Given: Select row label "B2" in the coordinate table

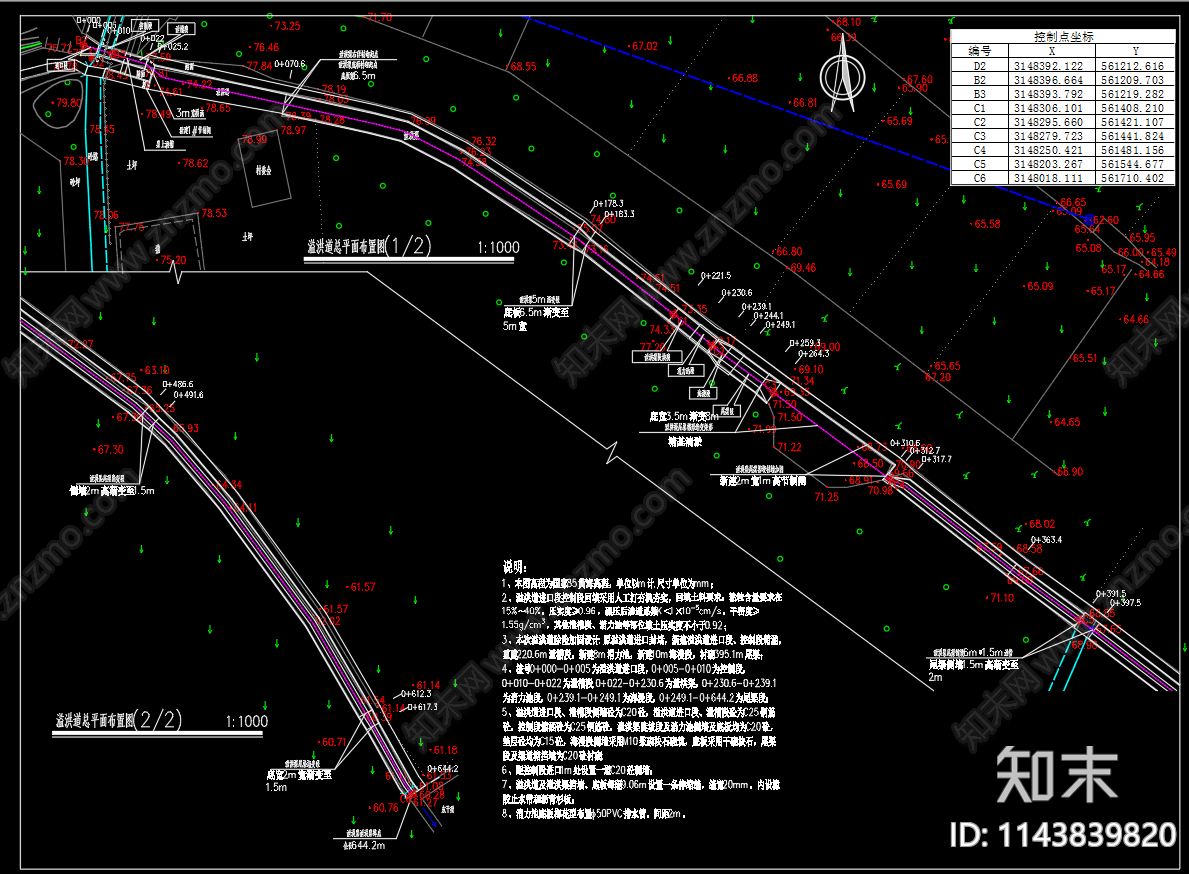Looking at the screenshot, I should coord(980,80).
